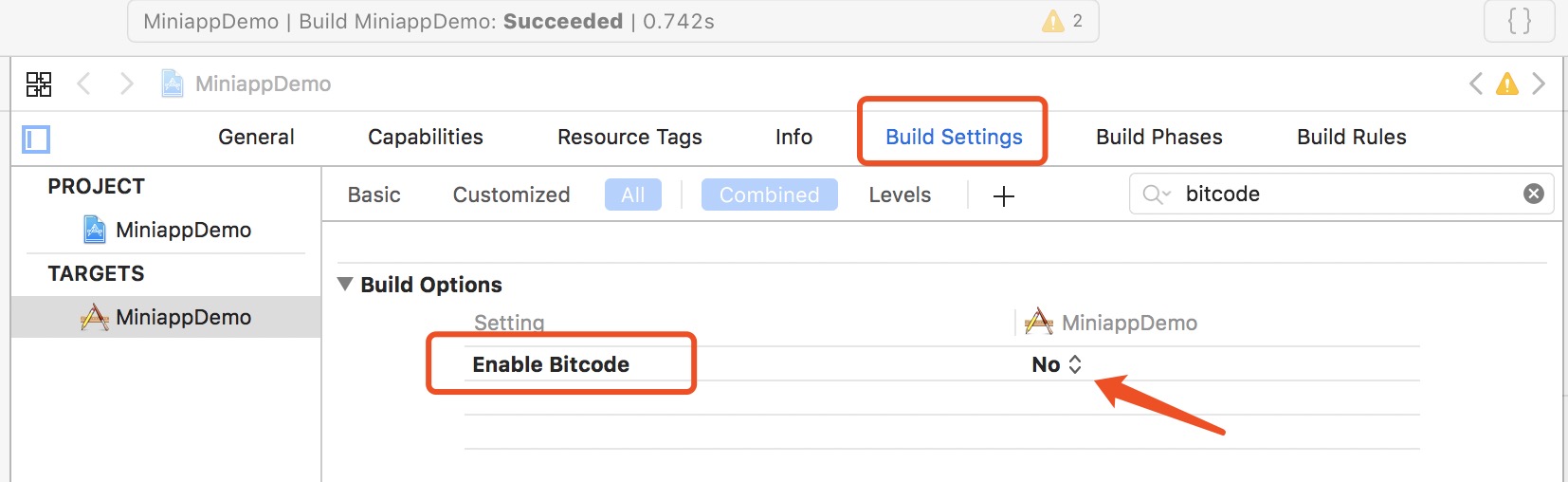Screen dimensions: 1568x482
Task: Open the Capabilities tab
Action: [x=425, y=138]
